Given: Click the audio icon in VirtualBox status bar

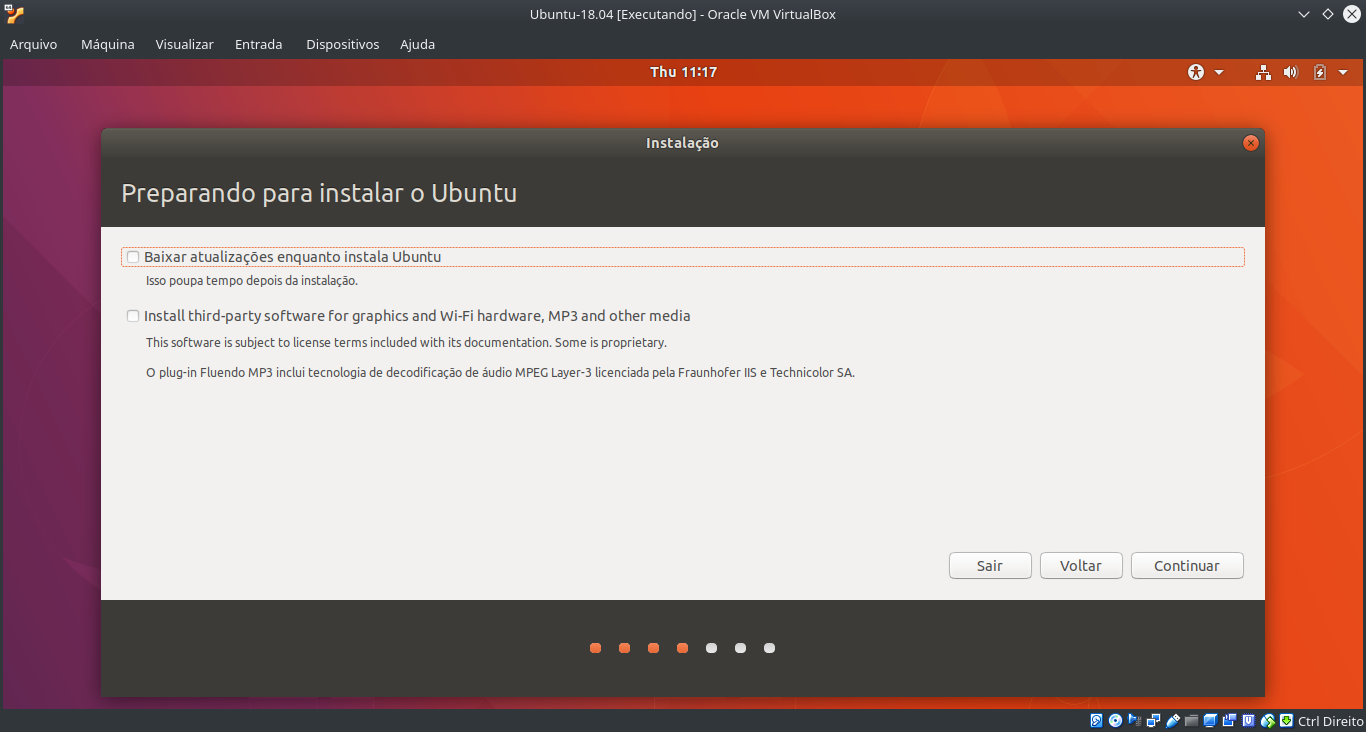Looking at the screenshot, I should point(1134,720).
